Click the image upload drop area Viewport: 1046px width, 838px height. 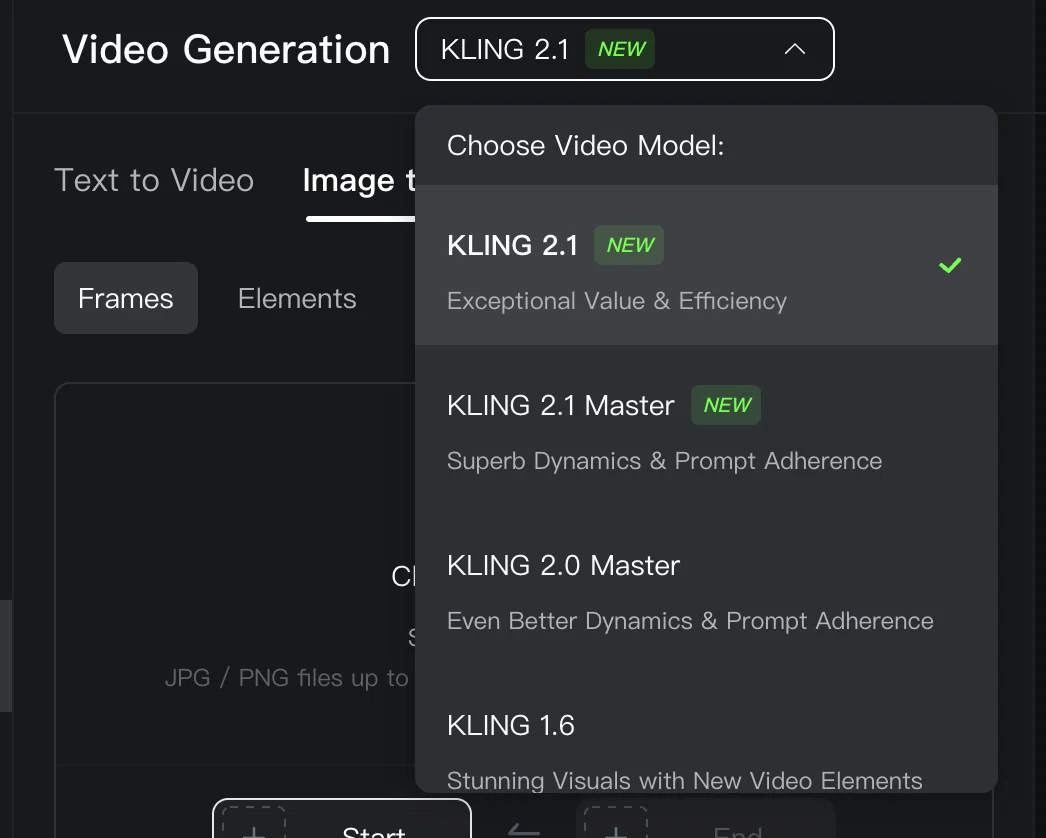[235, 574]
